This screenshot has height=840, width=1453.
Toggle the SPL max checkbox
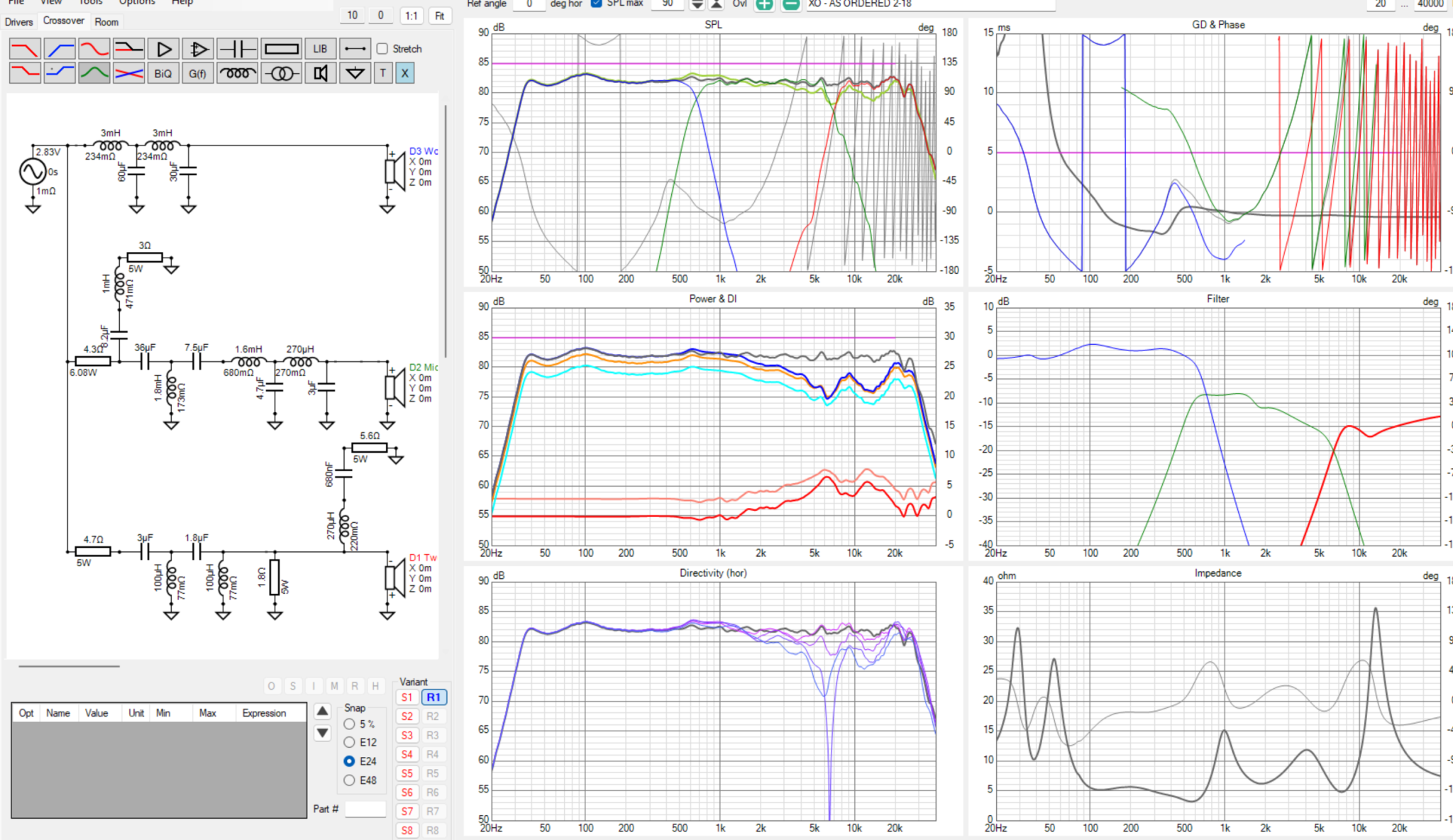[596, 4]
